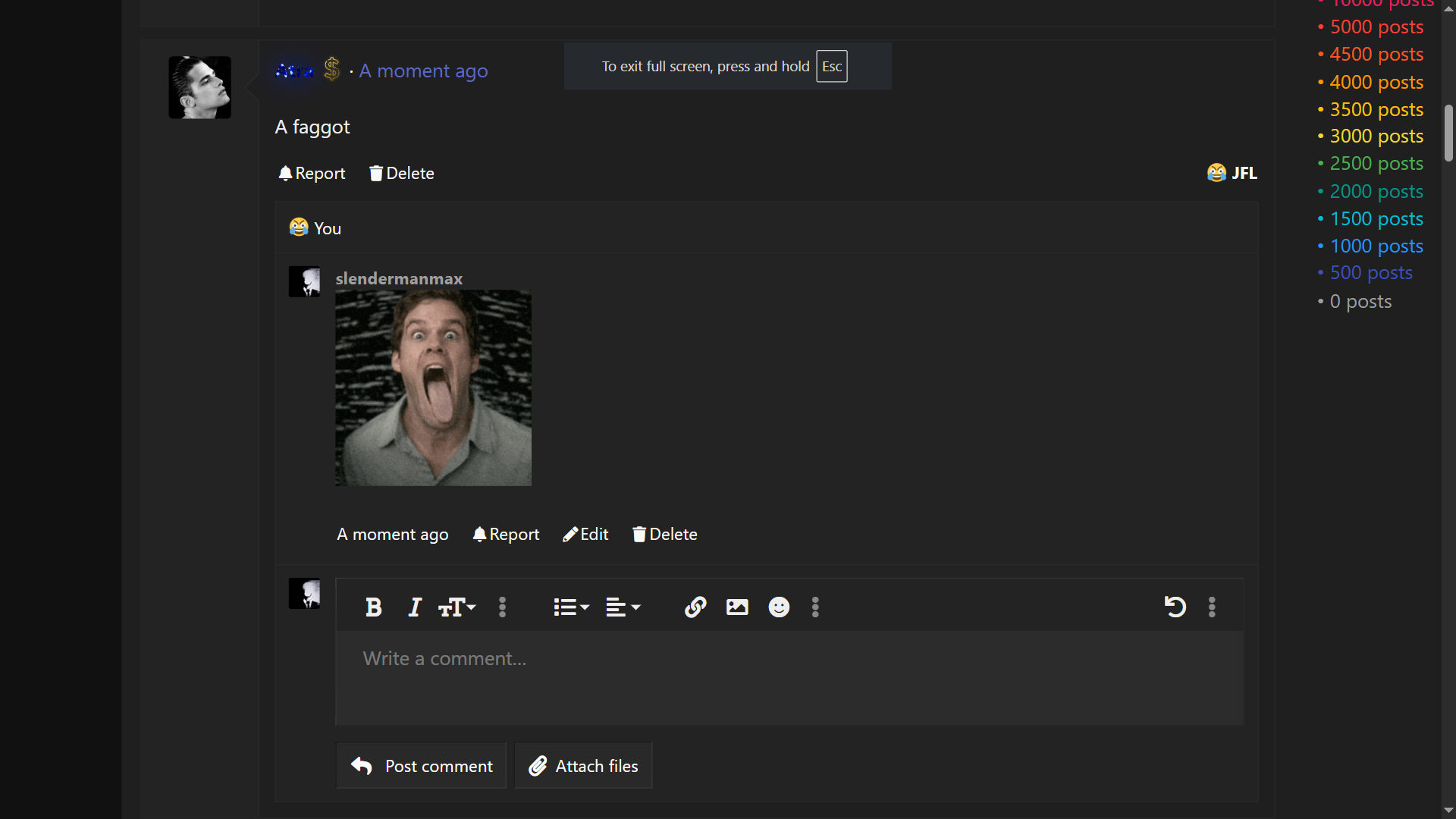Screen dimensions: 1456x819
Task: Select 3500 posts in rank list
Action: (1376, 110)
